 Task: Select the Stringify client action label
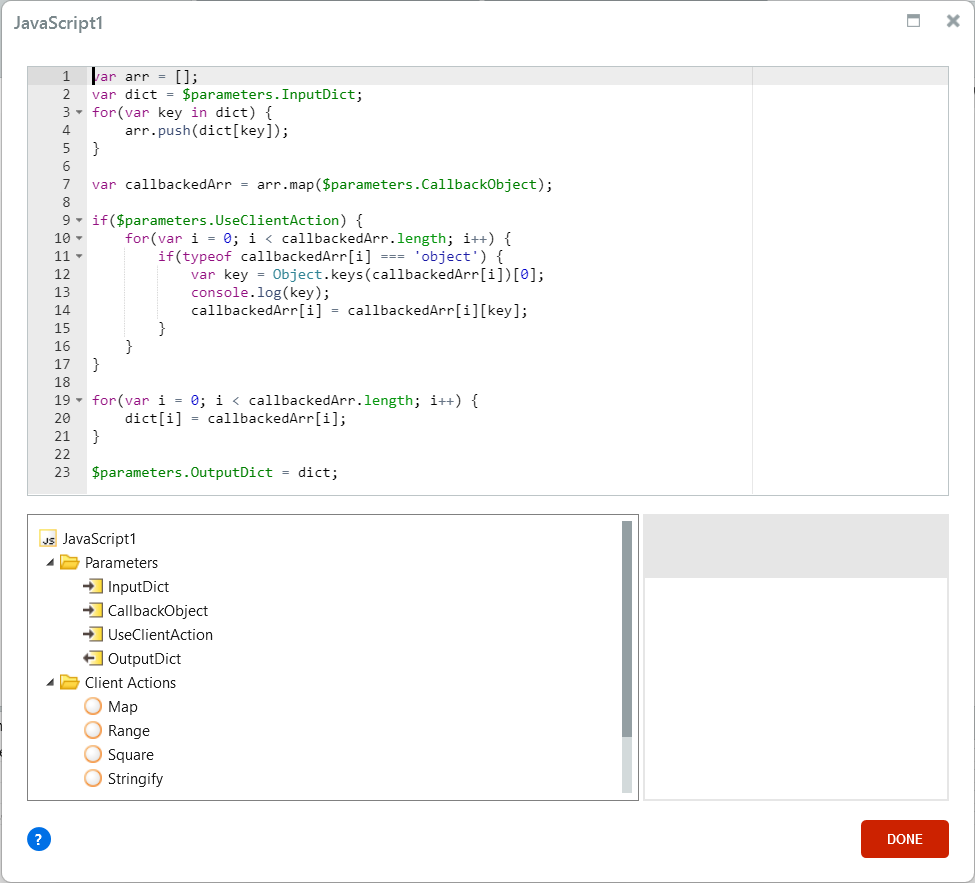tap(135, 779)
